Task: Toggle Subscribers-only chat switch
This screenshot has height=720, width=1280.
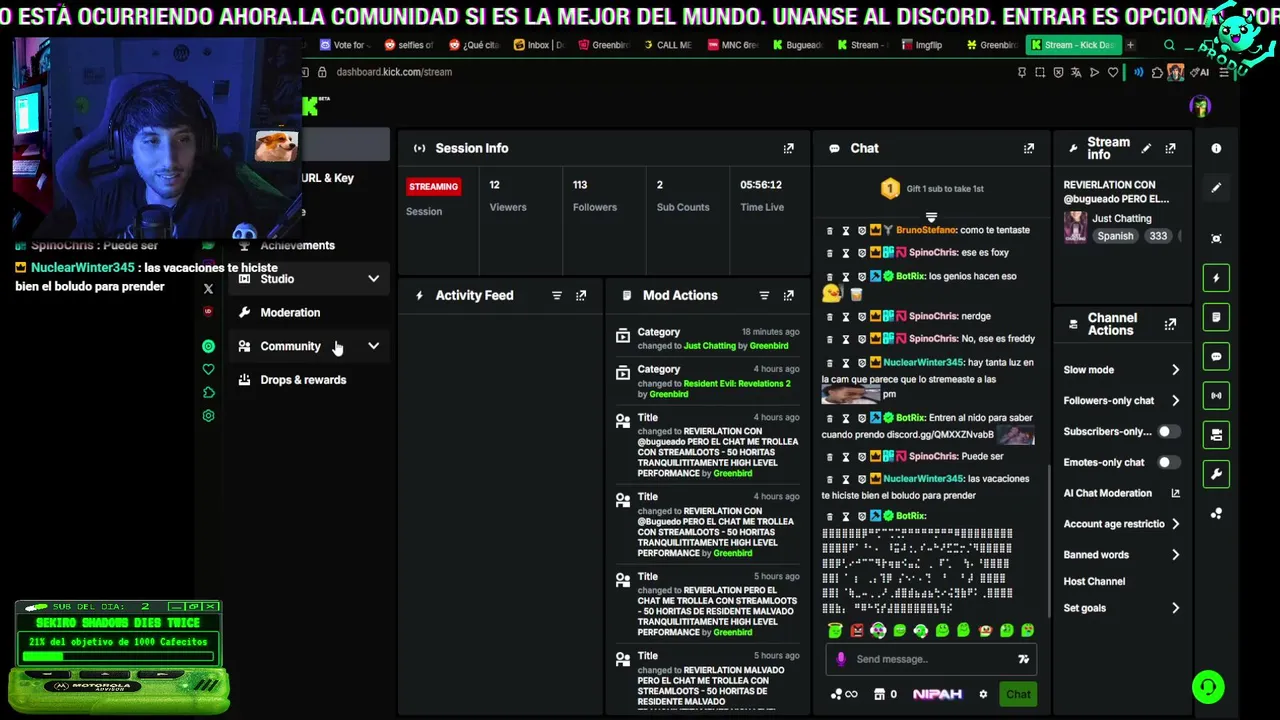Action: click(1168, 432)
